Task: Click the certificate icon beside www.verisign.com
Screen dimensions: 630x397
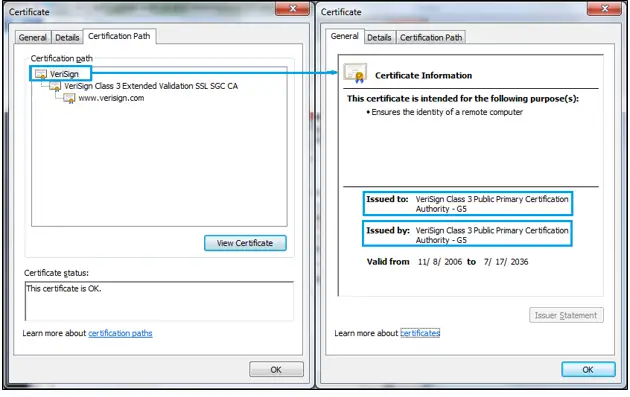Action: pos(69,98)
